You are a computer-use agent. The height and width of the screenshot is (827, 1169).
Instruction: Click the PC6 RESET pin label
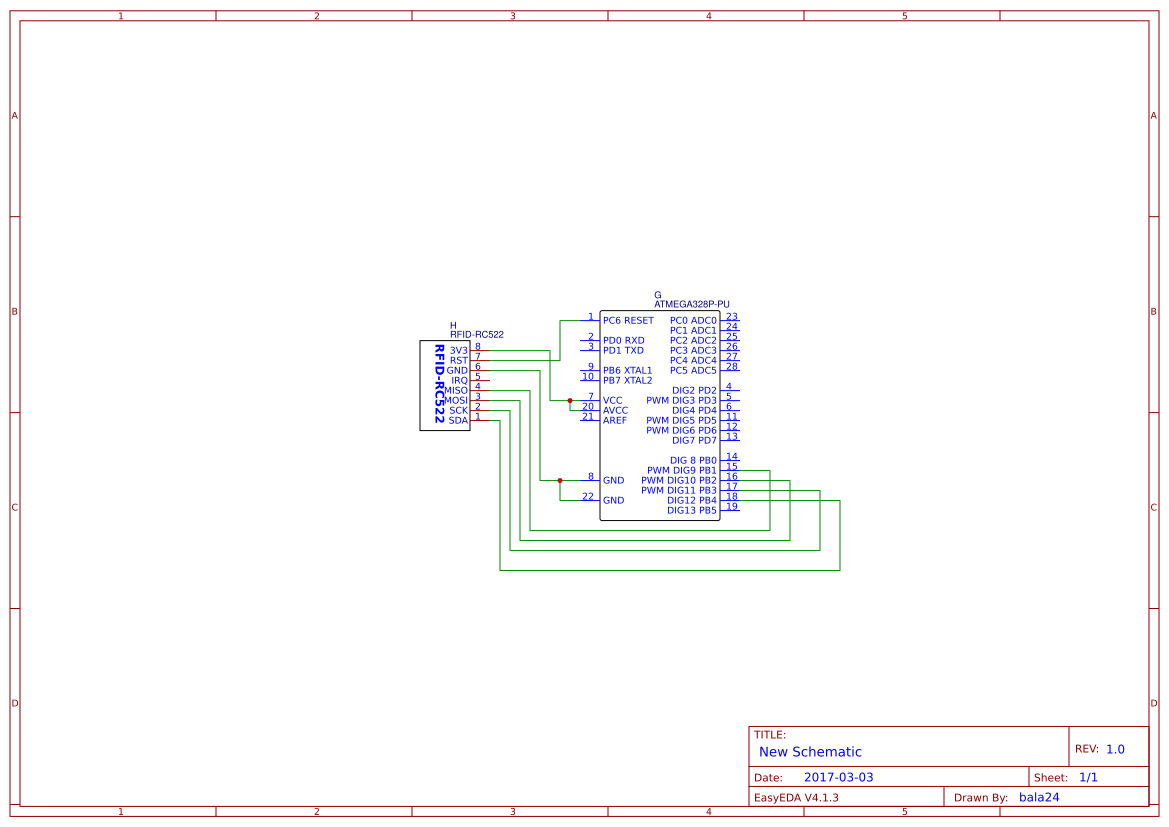coord(627,320)
